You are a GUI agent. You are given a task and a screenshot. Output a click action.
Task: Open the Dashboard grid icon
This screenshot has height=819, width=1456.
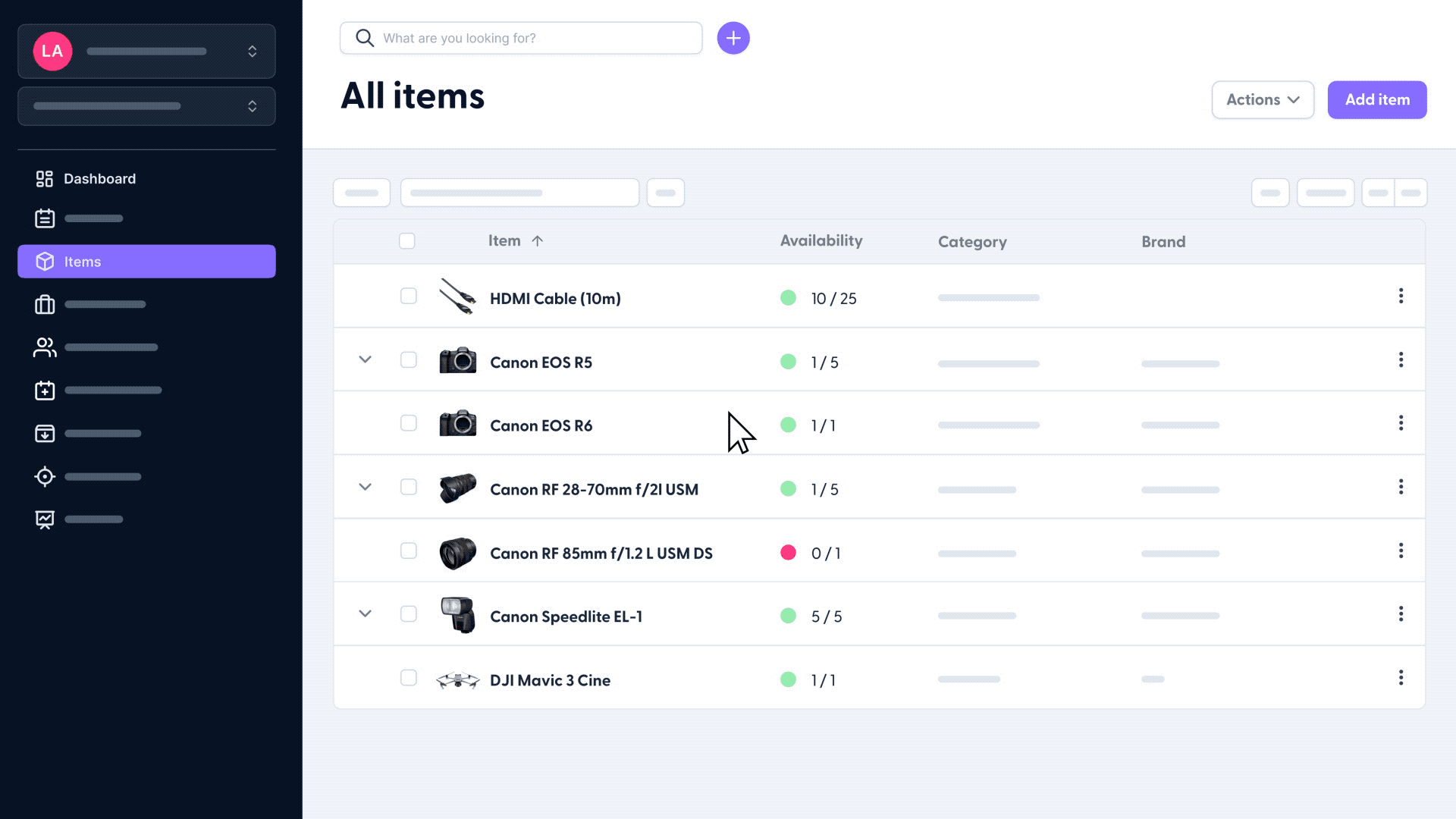tap(45, 179)
